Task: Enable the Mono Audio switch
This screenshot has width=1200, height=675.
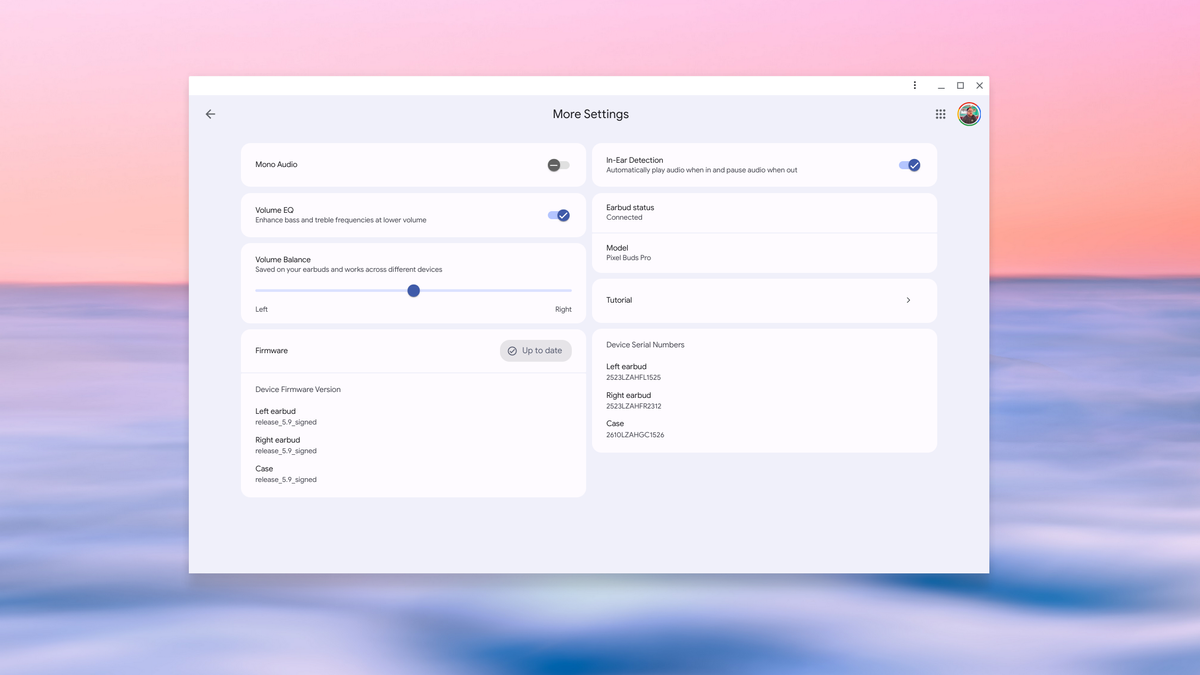Action: tap(558, 165)
